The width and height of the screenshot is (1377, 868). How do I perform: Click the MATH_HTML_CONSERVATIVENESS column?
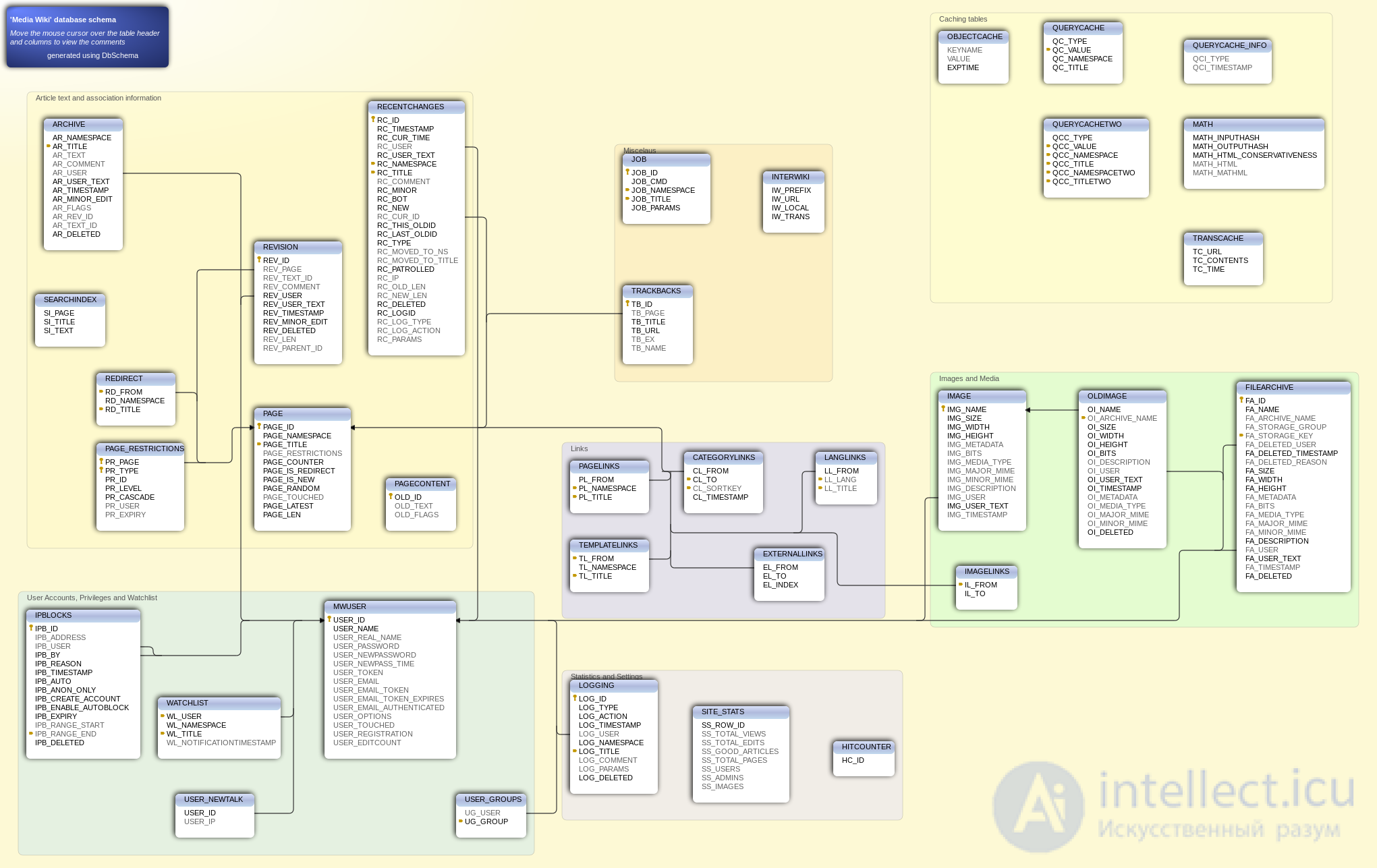point(1255,155)
